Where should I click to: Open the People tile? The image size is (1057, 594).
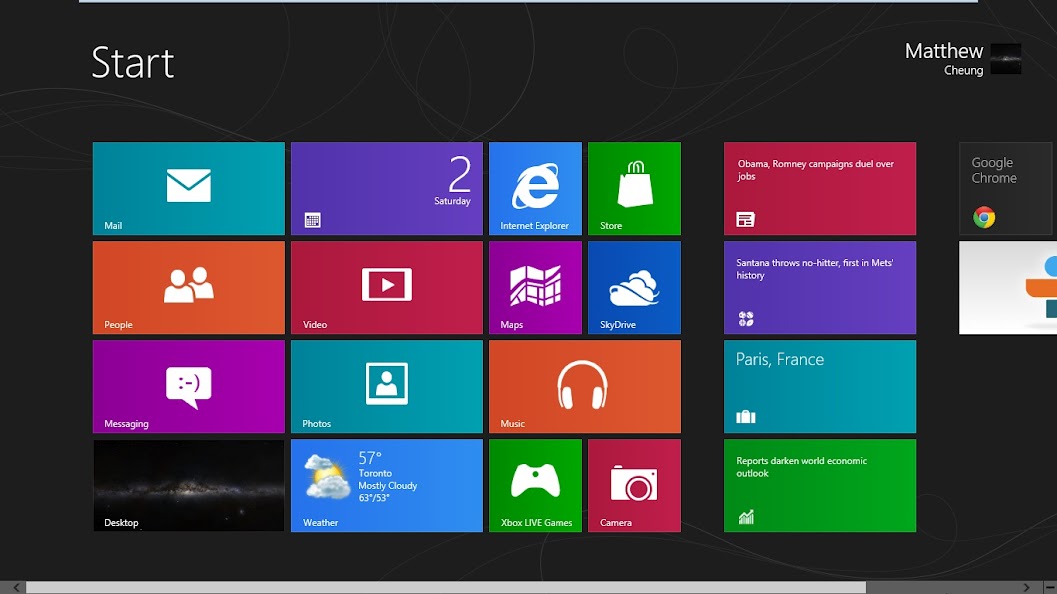[189, 288]
